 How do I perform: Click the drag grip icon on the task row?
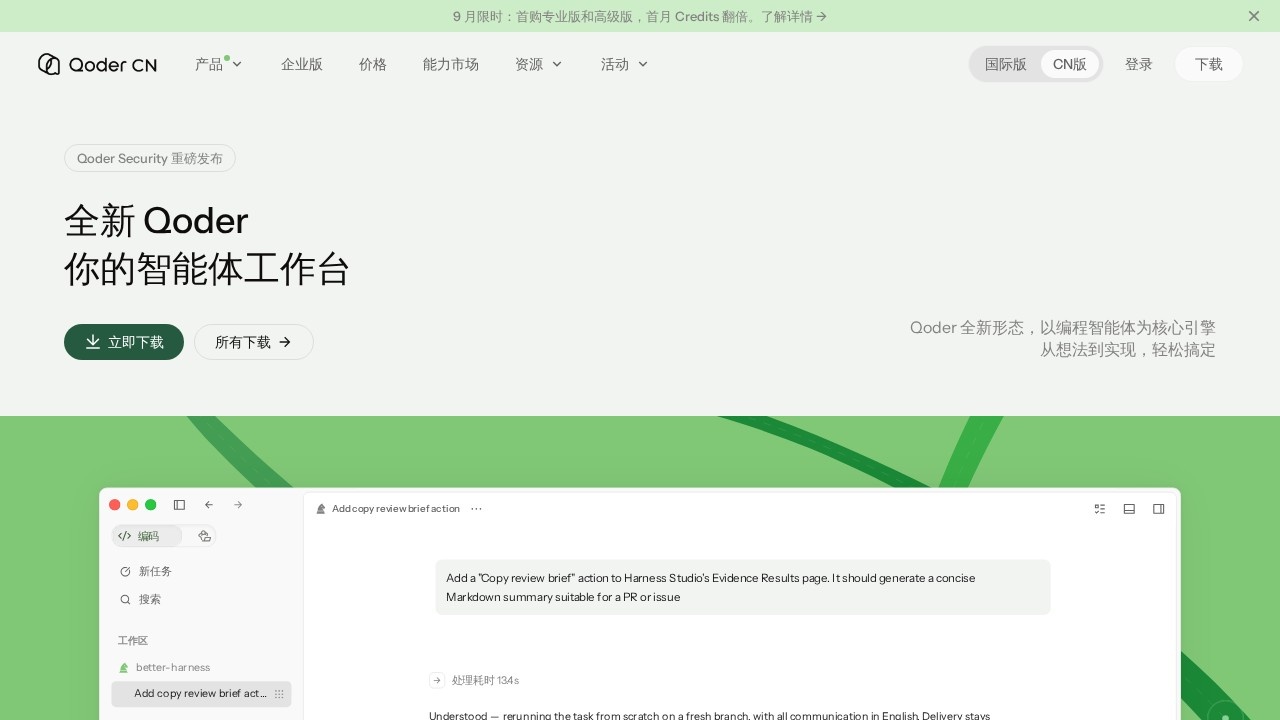(x=279, y=694)
